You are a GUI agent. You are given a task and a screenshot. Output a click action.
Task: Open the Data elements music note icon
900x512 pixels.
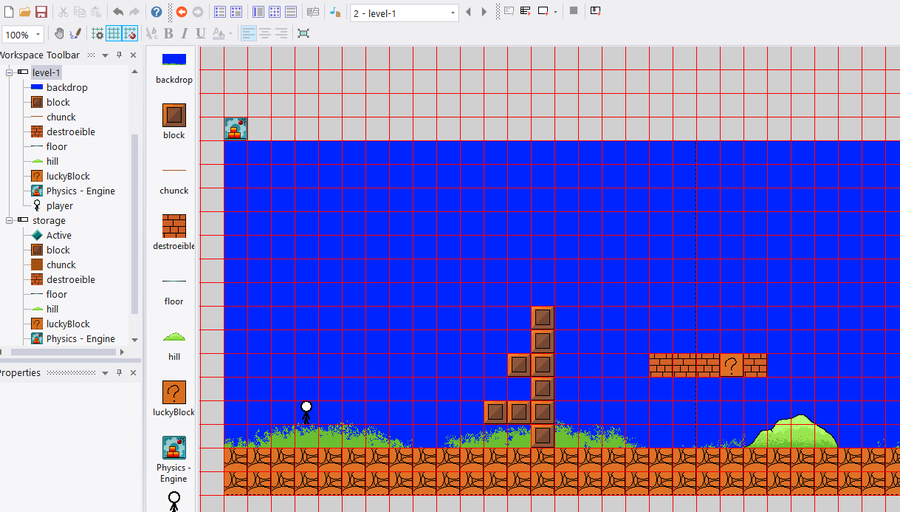[335, 11]
